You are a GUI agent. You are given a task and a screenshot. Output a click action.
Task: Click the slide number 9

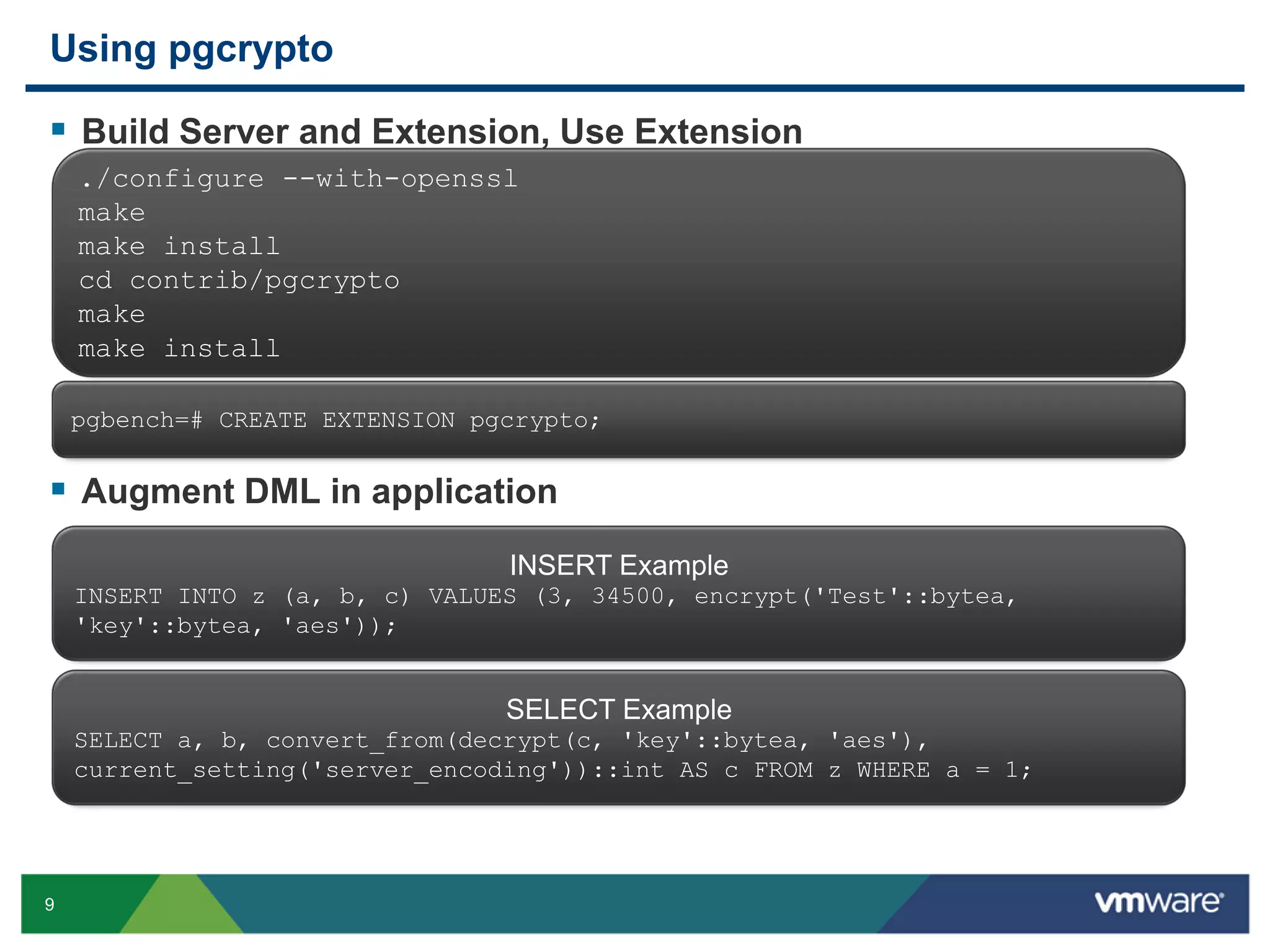tap(50, 905)
